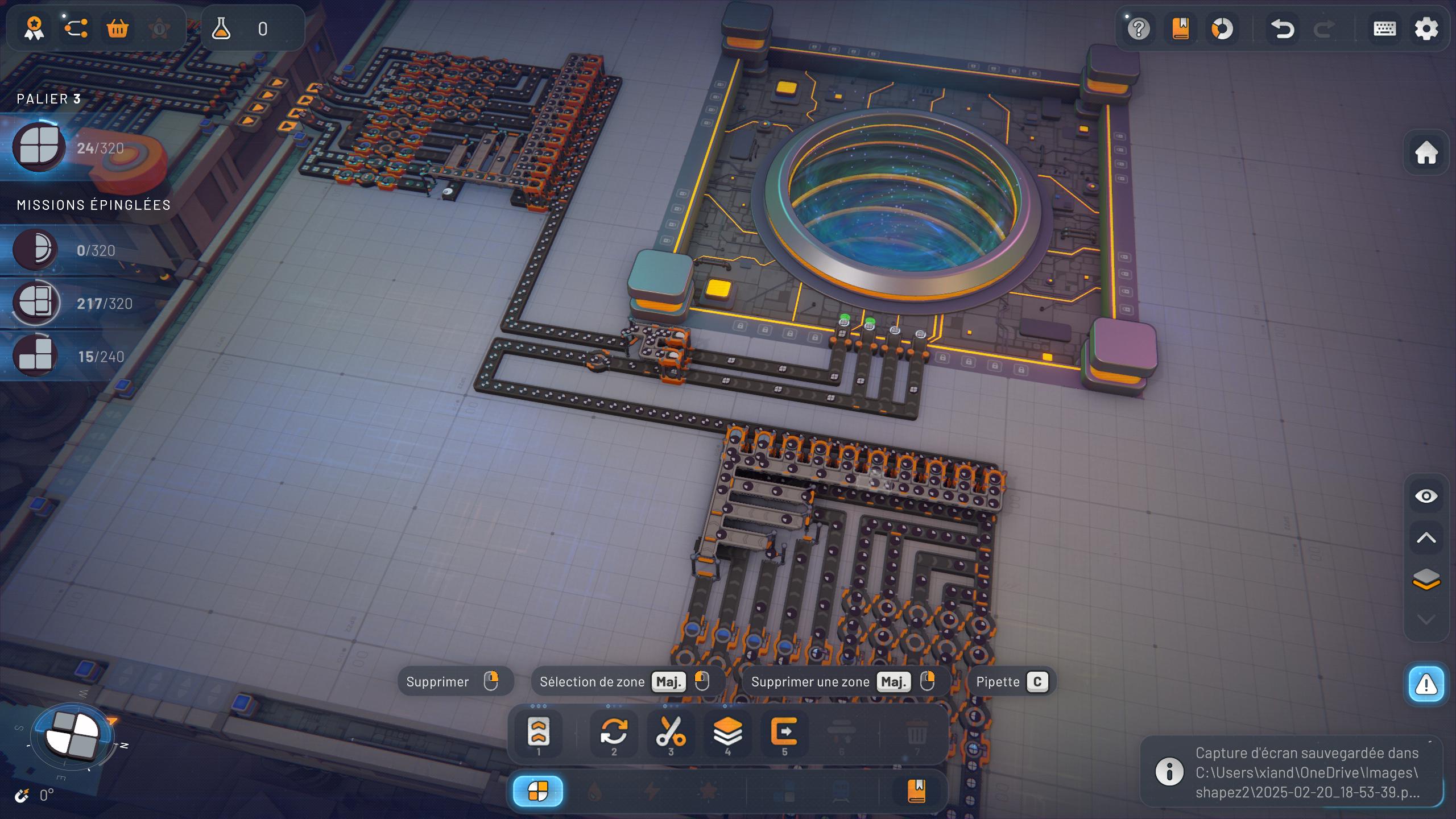Select the shapes building category tab
The width and height of the screenshot is (1456, 819).
[538, 791]
